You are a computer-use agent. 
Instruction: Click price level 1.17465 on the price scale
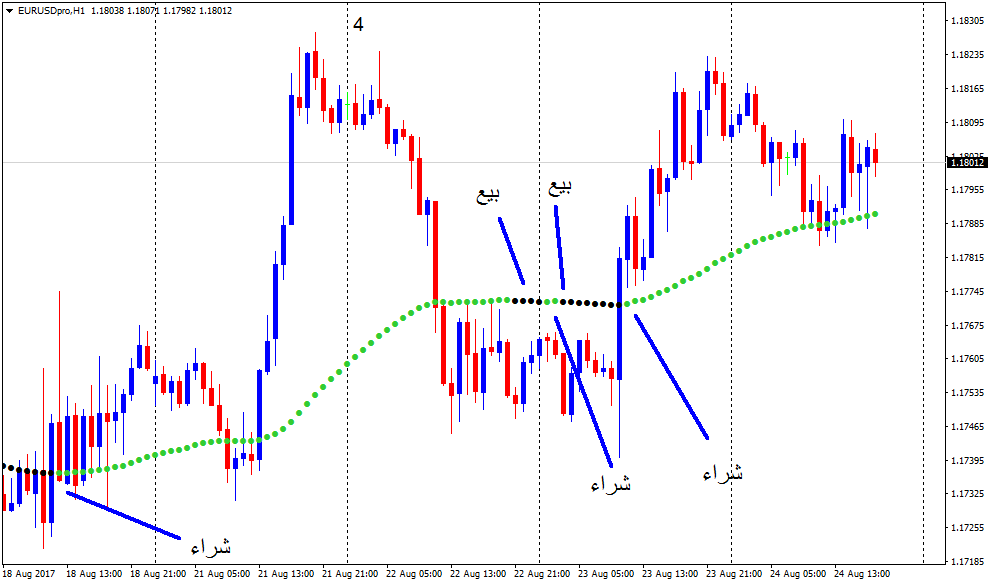pyautogui.click(x=967, y=427)
